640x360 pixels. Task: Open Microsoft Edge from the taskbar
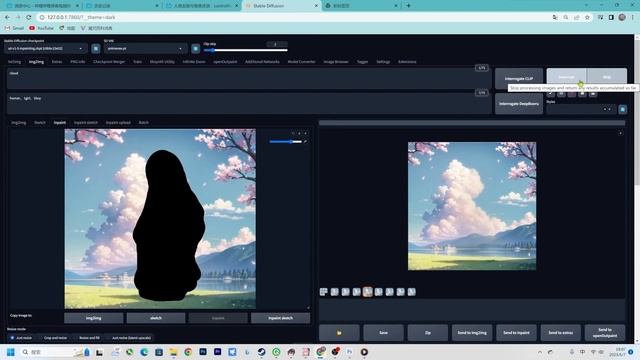[144, 352]
